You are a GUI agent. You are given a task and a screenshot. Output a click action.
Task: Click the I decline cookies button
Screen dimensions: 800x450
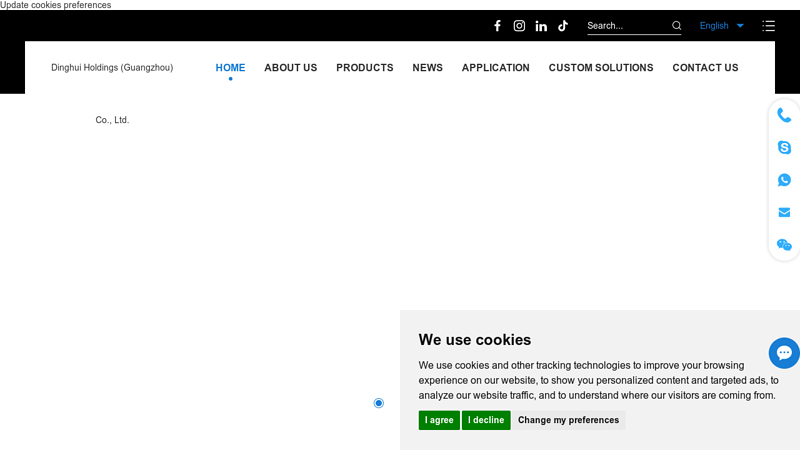486,420
